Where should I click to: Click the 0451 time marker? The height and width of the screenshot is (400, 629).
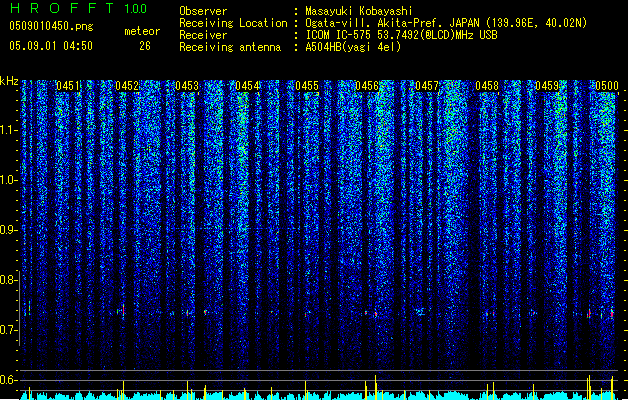click(x=67, y=86)
